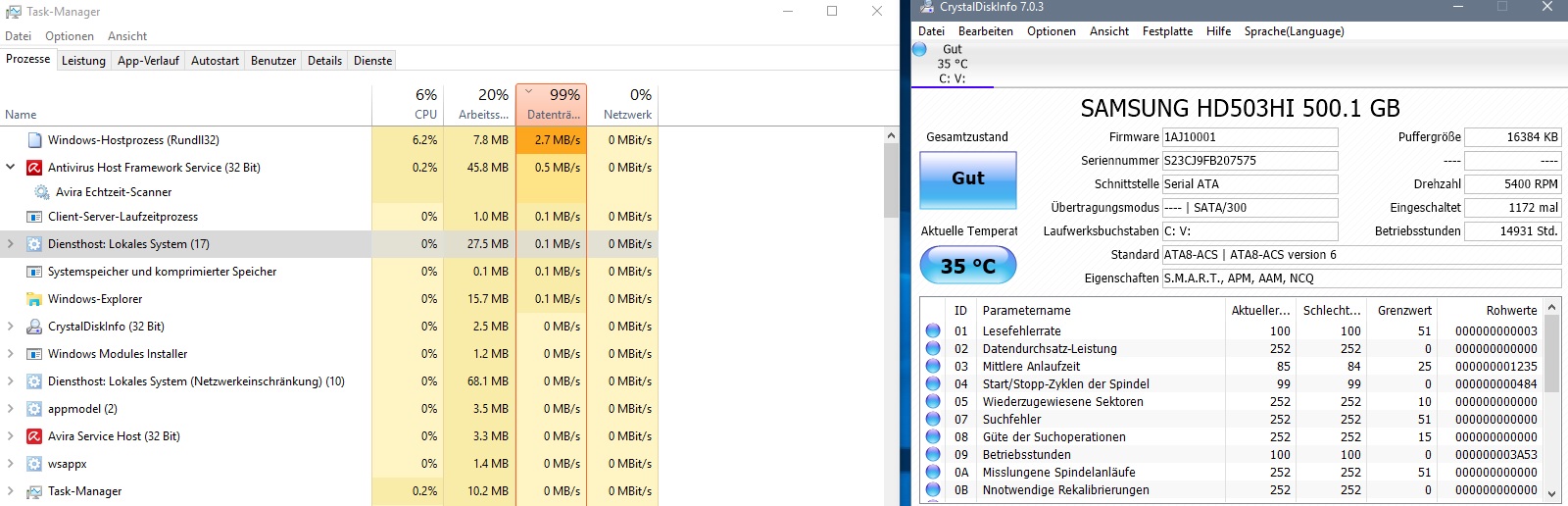Screen dimensions: 1568x506
Task: Click Avira Service Host (32 Bit) icon
Action: point(34,436)
